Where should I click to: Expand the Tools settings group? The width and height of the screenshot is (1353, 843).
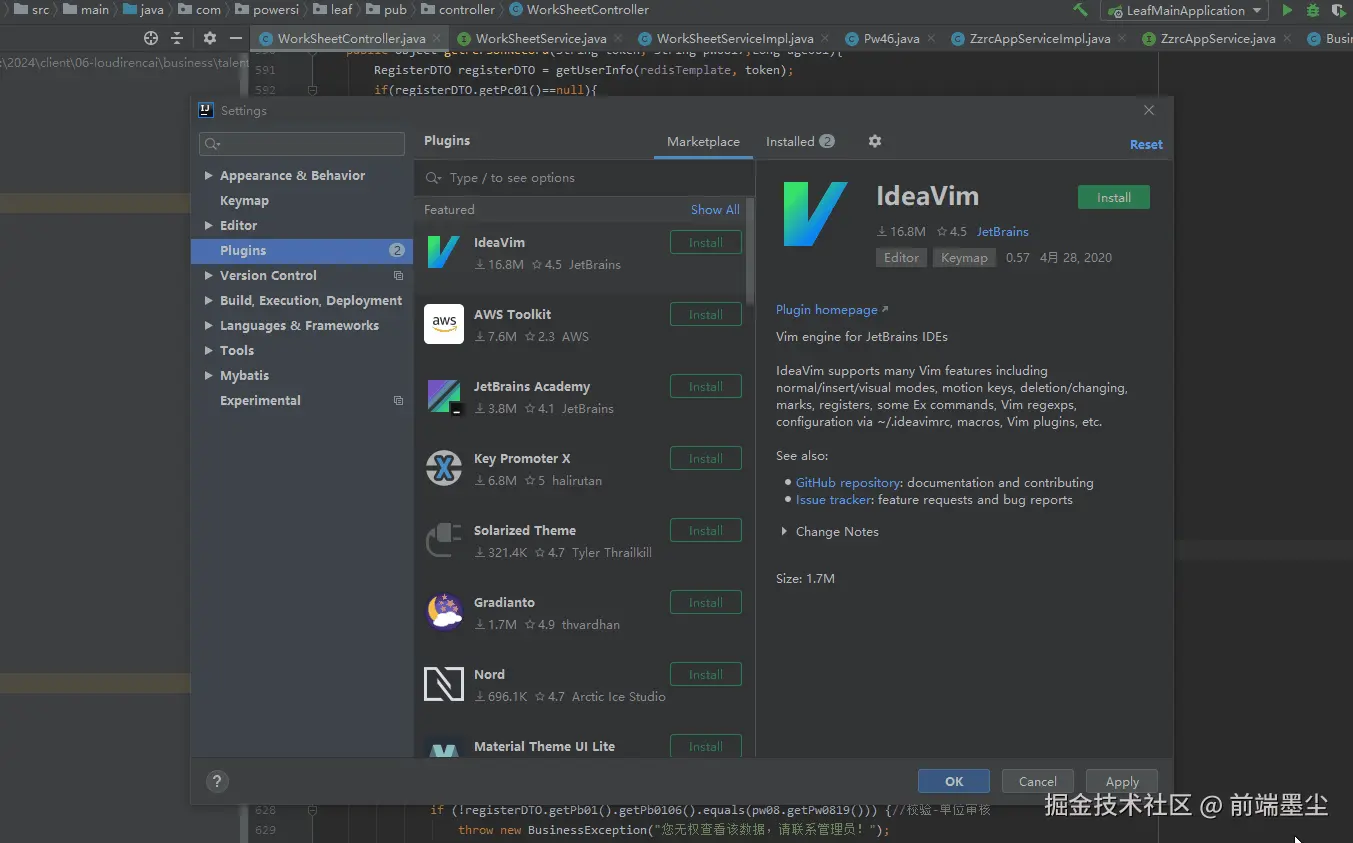point(208,351)
